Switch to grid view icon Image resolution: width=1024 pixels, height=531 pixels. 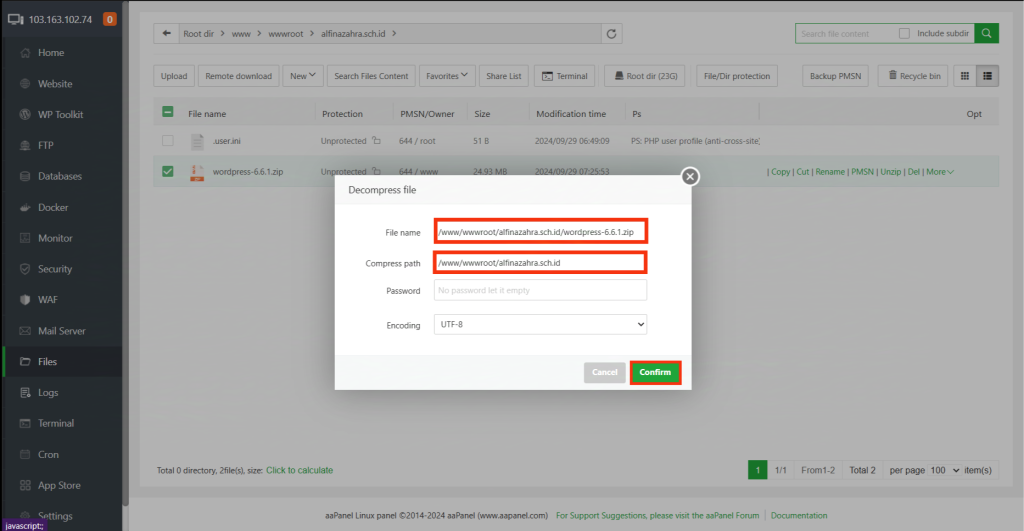click(964, 76)
